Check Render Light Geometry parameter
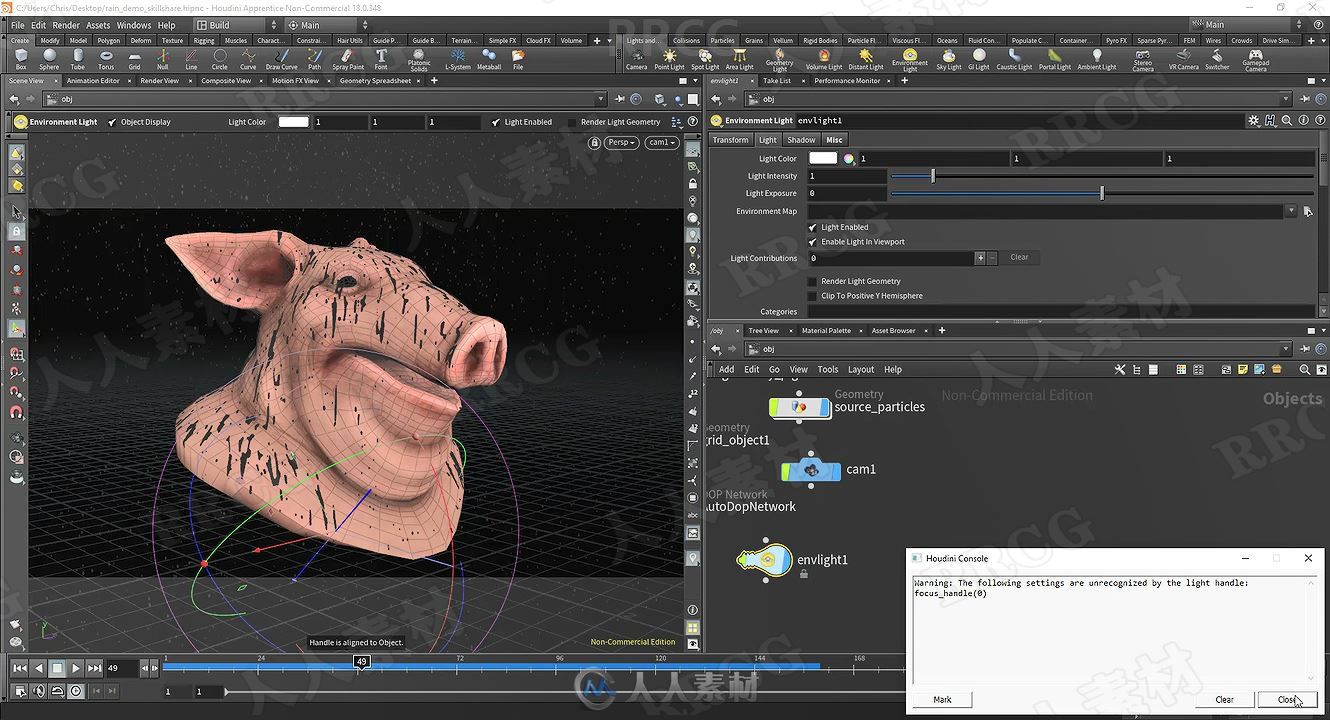The width and height of the screenshot is (1330, 720). pyautogui.click(x=812, y=281)
